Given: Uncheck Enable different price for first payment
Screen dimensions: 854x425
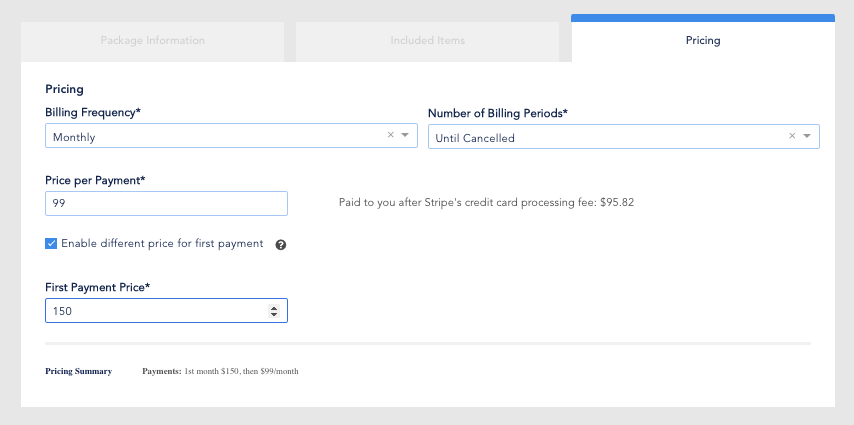Looking at the screenshot, I should pos(51,244).
